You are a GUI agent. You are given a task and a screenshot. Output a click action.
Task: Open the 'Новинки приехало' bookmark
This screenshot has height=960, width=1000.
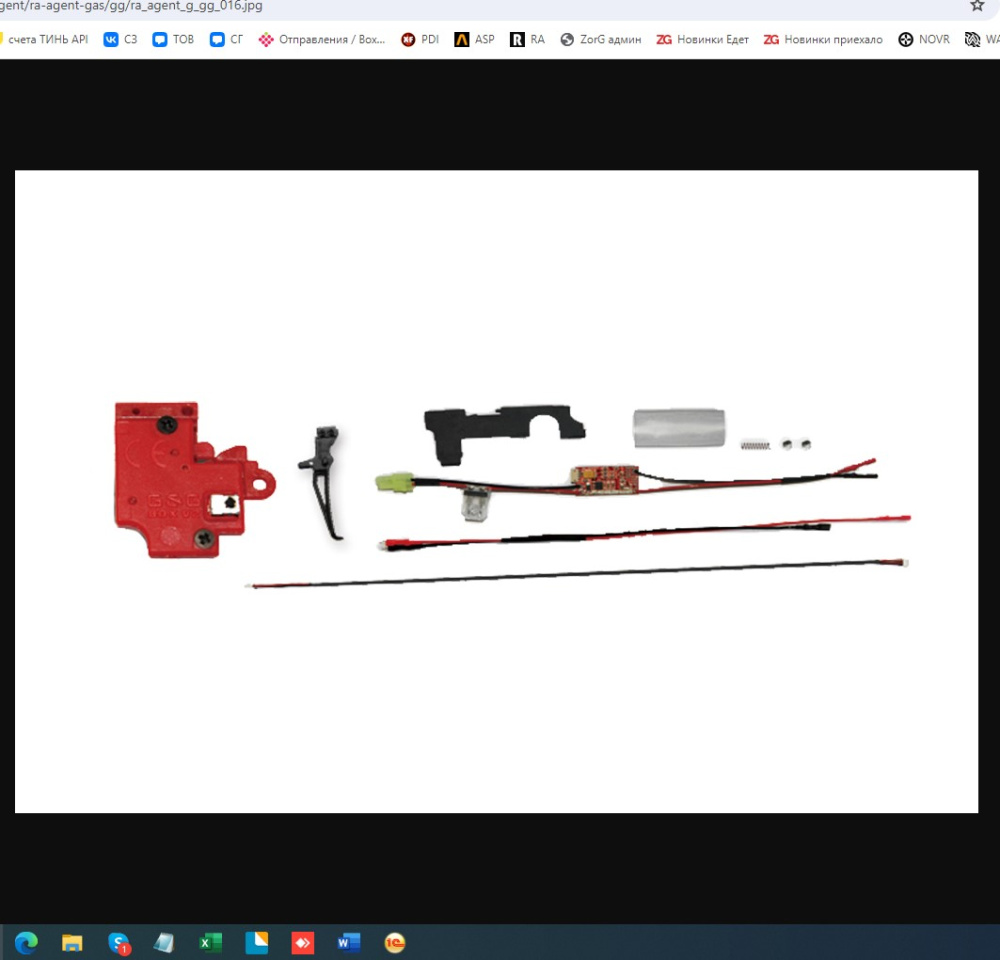pyautogui.click(x=823, y=40)
